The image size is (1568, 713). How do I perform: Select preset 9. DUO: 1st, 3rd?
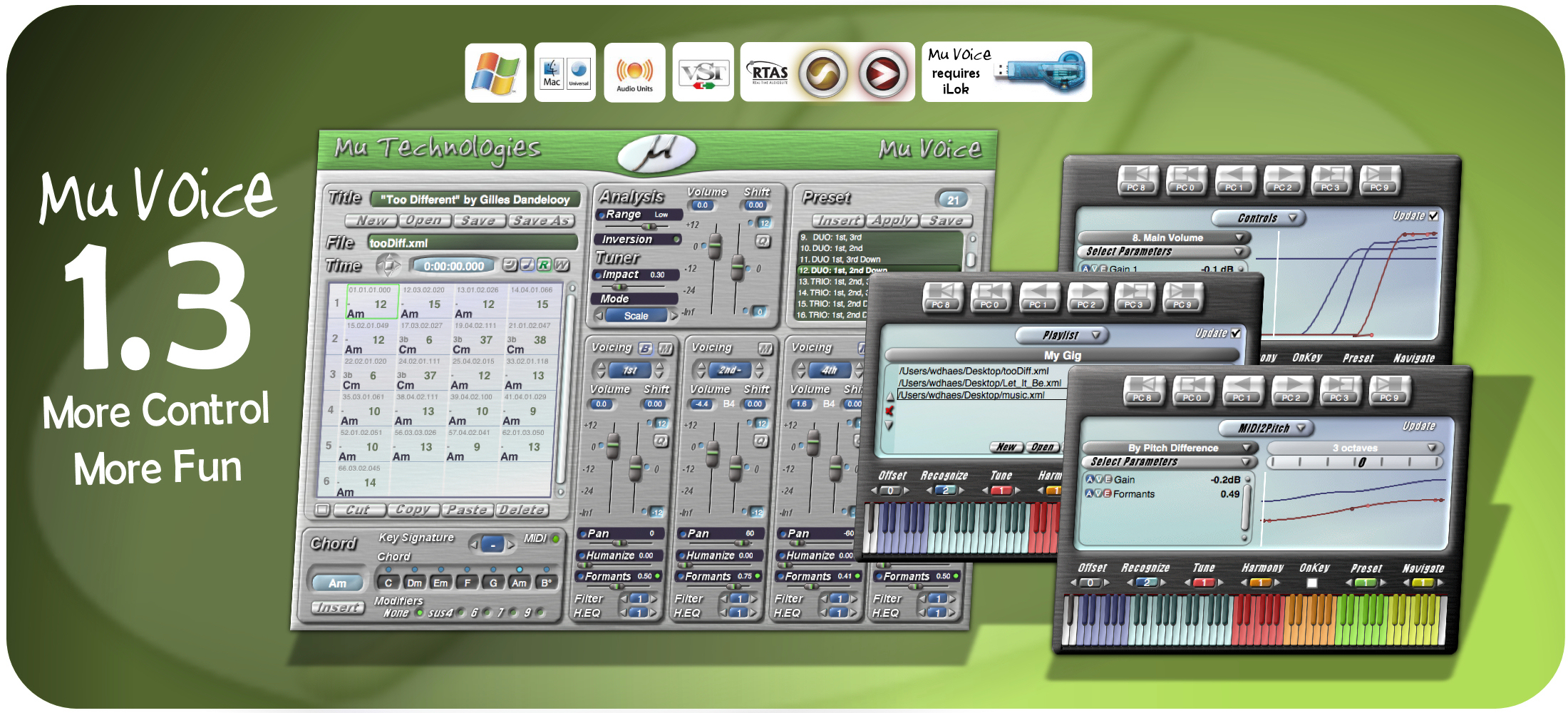880,237
